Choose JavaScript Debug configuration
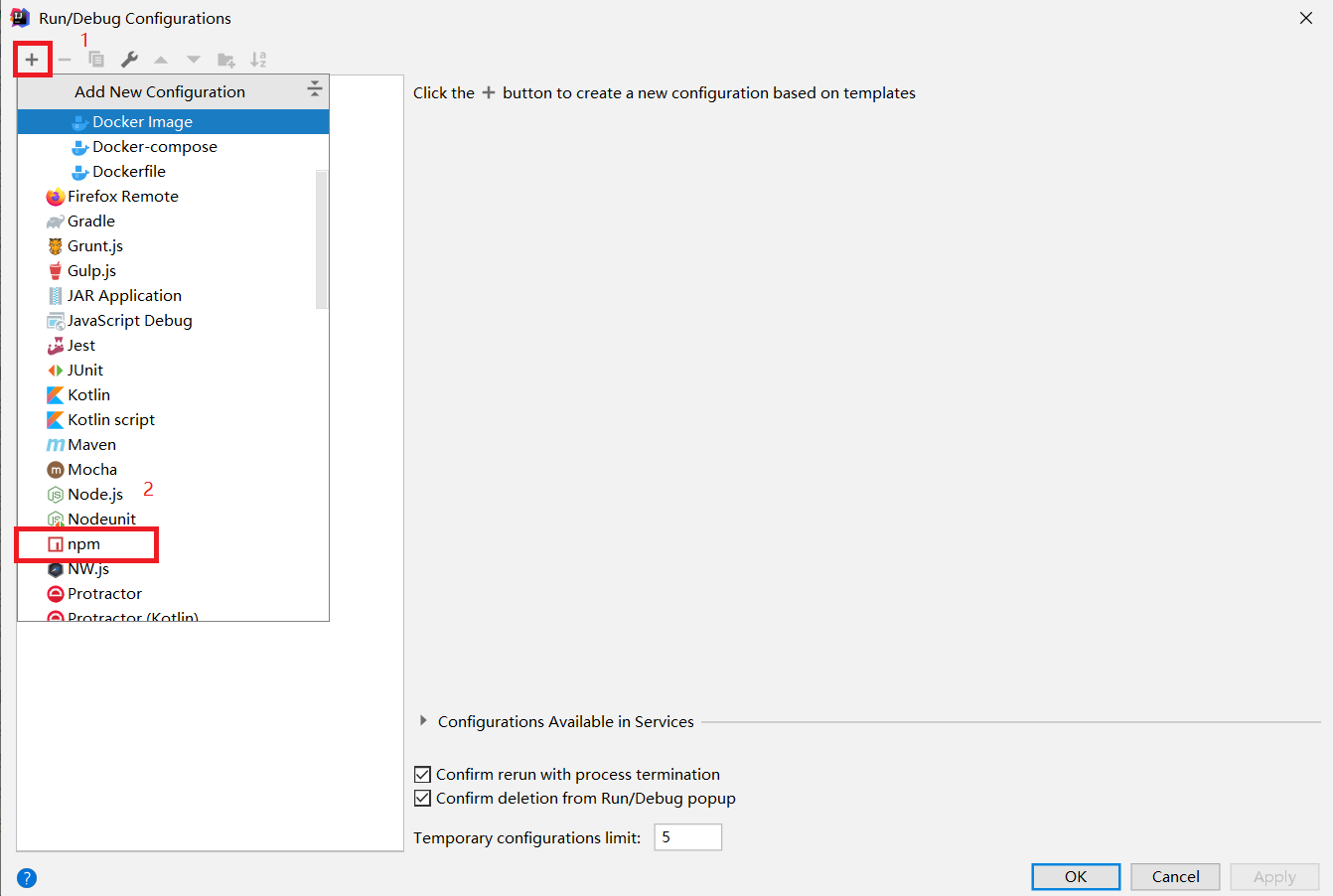This screenshot has width=1333, height=896. [x=173, y=321]
